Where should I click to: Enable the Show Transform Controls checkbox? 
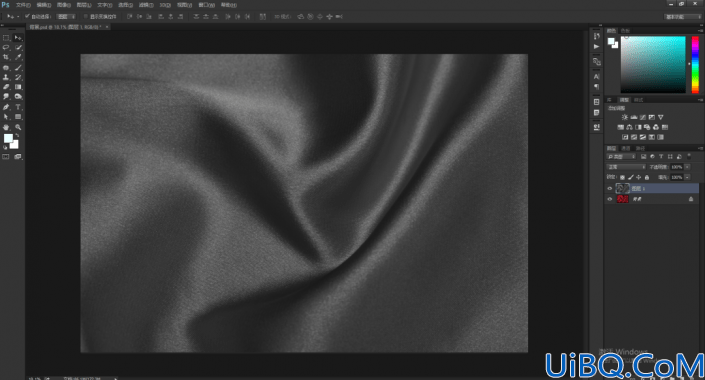(85, 17)
